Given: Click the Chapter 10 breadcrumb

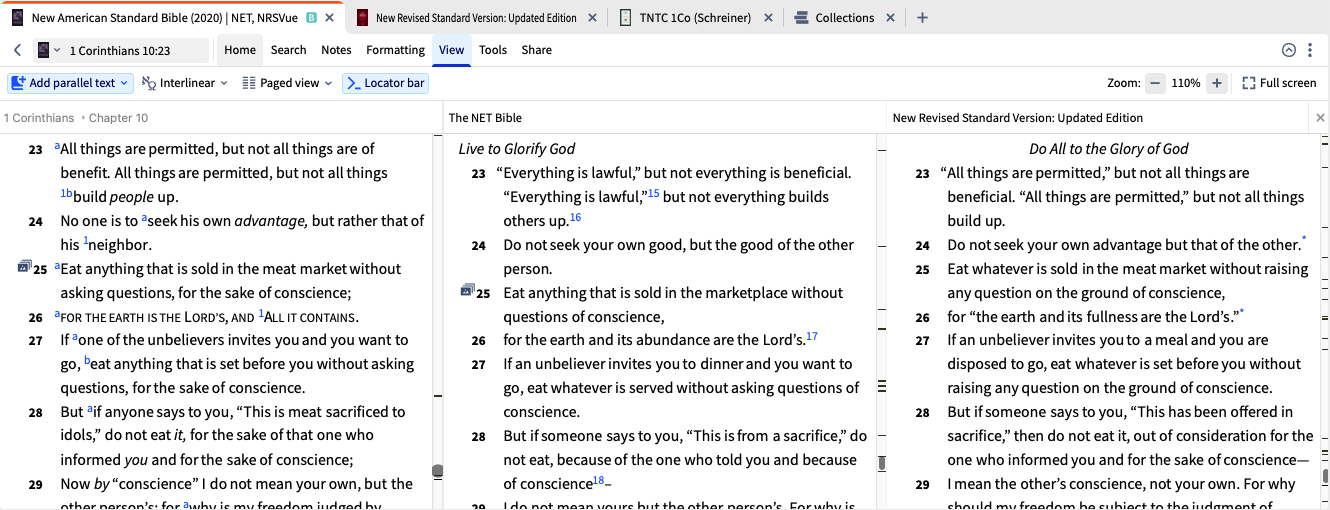Looking at the screenshot, I should point(118,118).
